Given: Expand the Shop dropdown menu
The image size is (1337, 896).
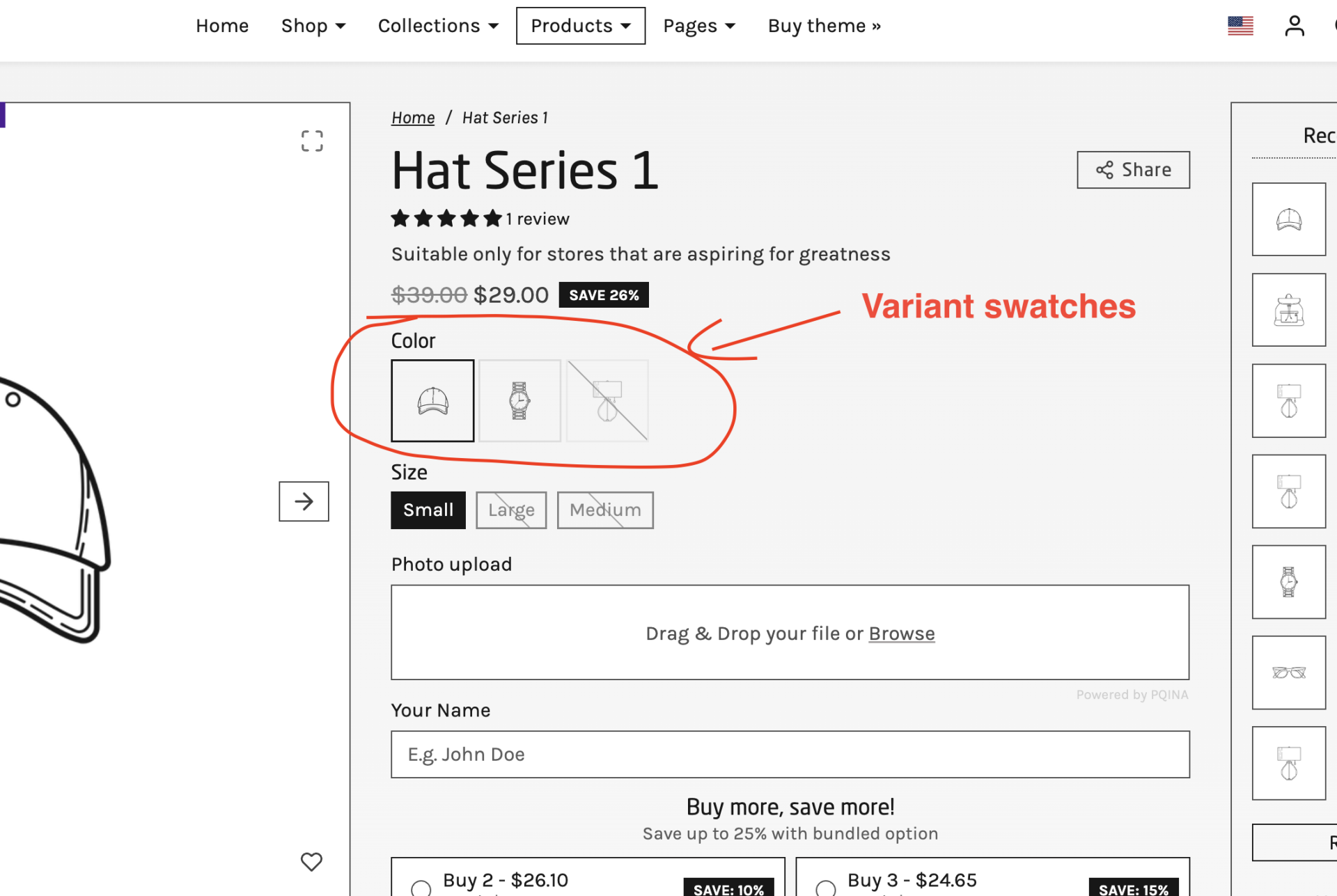Looking at the screenshot, I should click(x=313, y=26).
